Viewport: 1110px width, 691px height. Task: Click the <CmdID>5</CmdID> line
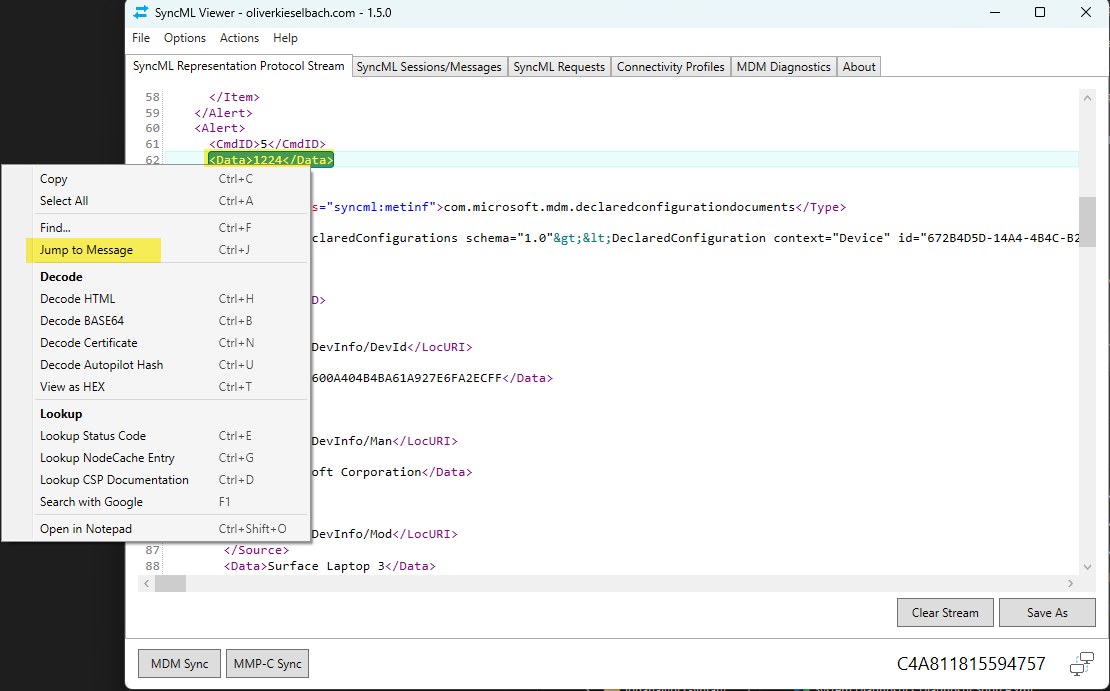[268, 144]
